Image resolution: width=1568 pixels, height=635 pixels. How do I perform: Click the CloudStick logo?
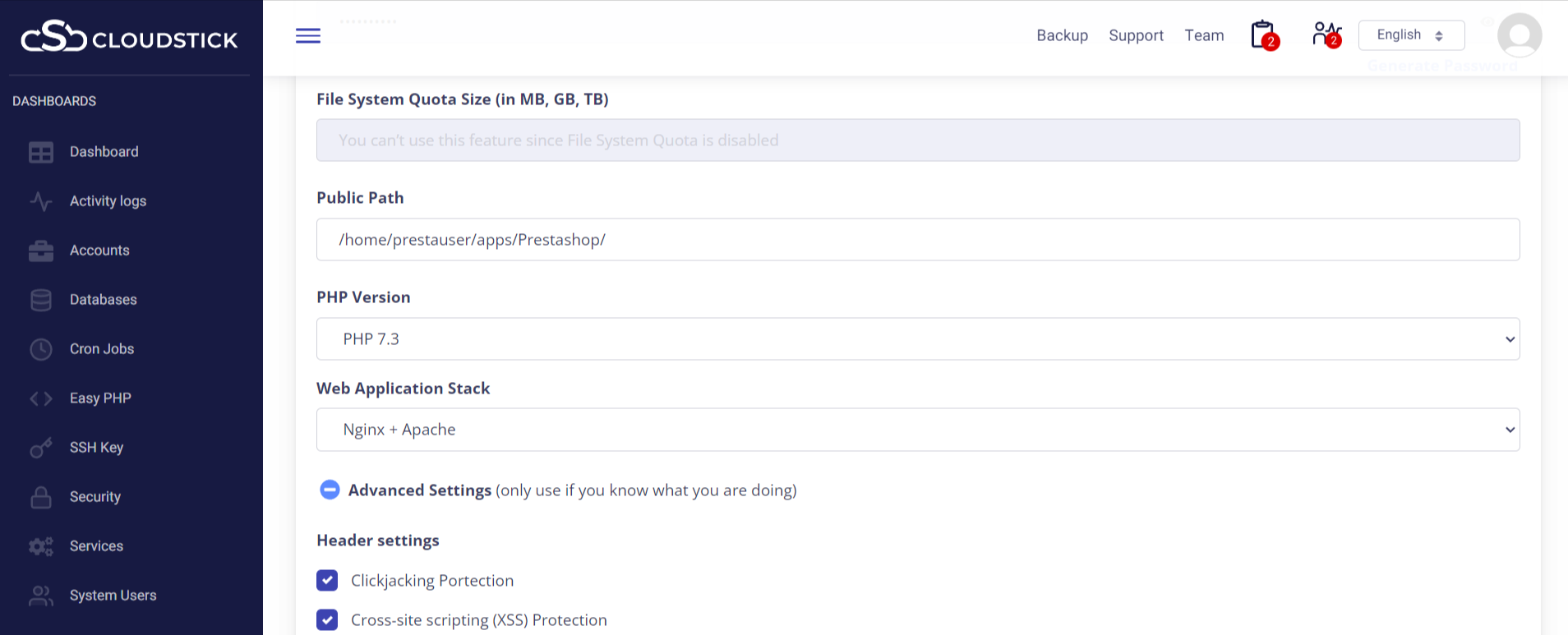tap(129, 38)
